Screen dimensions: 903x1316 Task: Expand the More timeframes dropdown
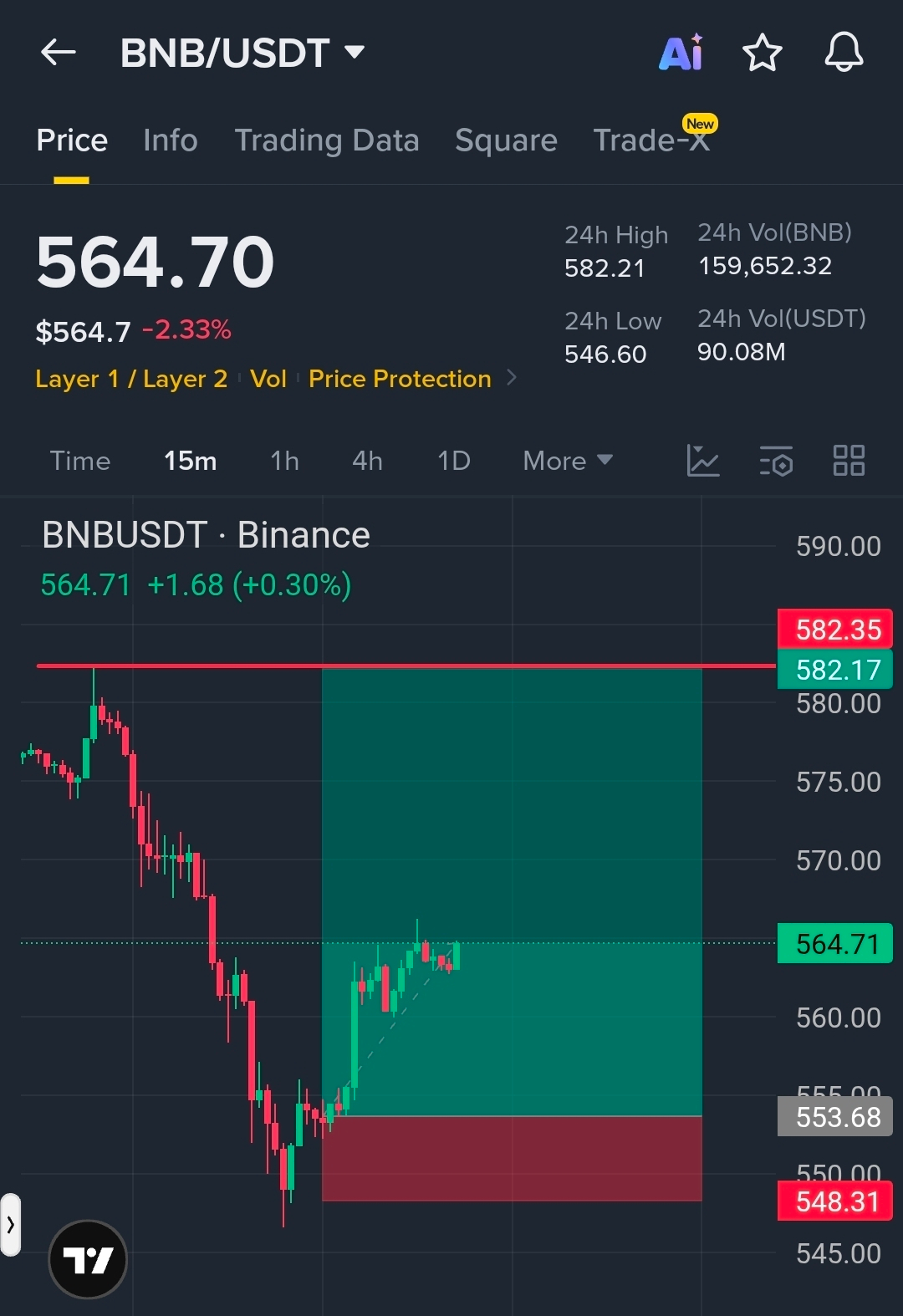point(568,461)
